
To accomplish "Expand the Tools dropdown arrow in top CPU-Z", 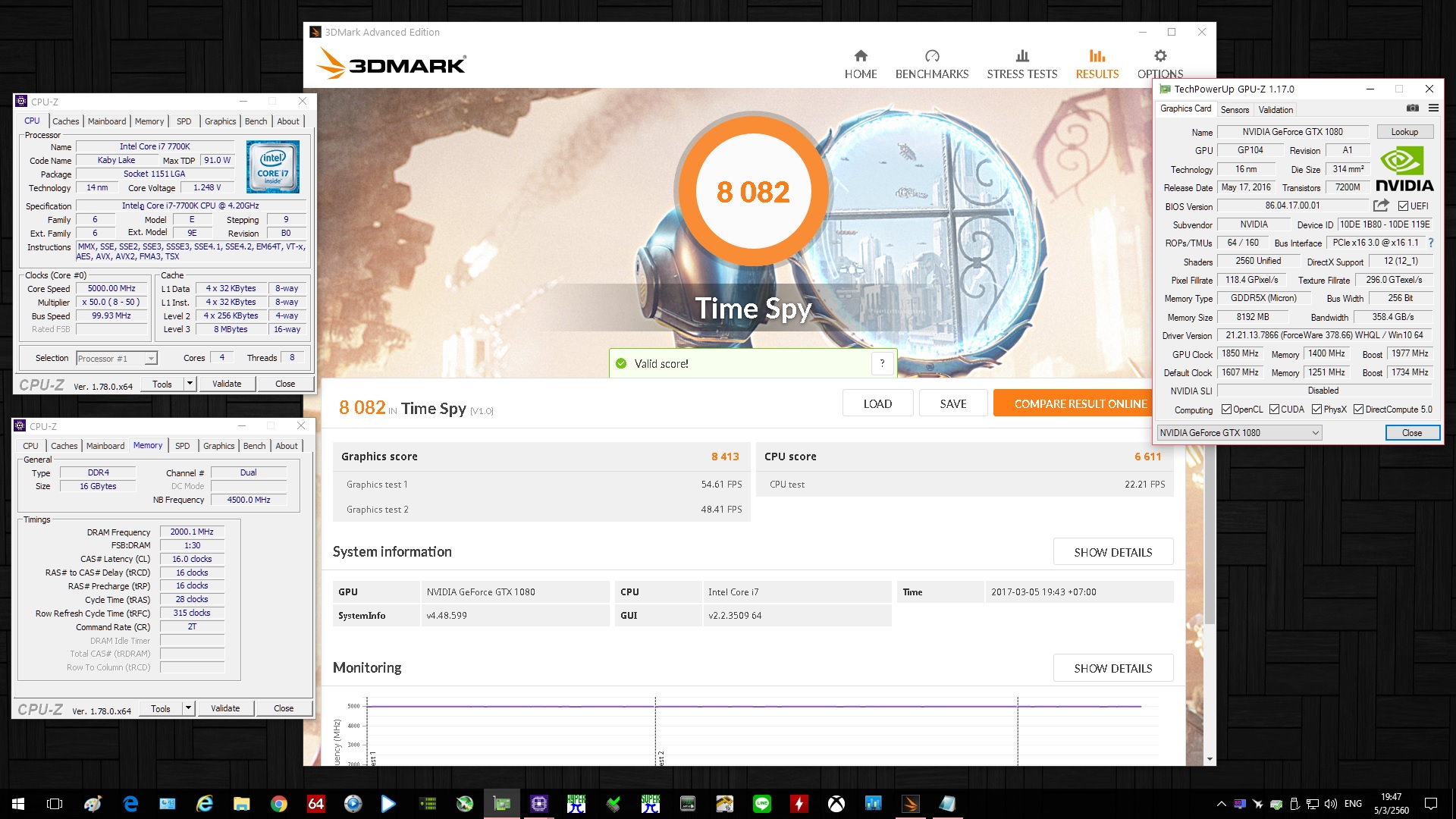I will click(190, 384).
